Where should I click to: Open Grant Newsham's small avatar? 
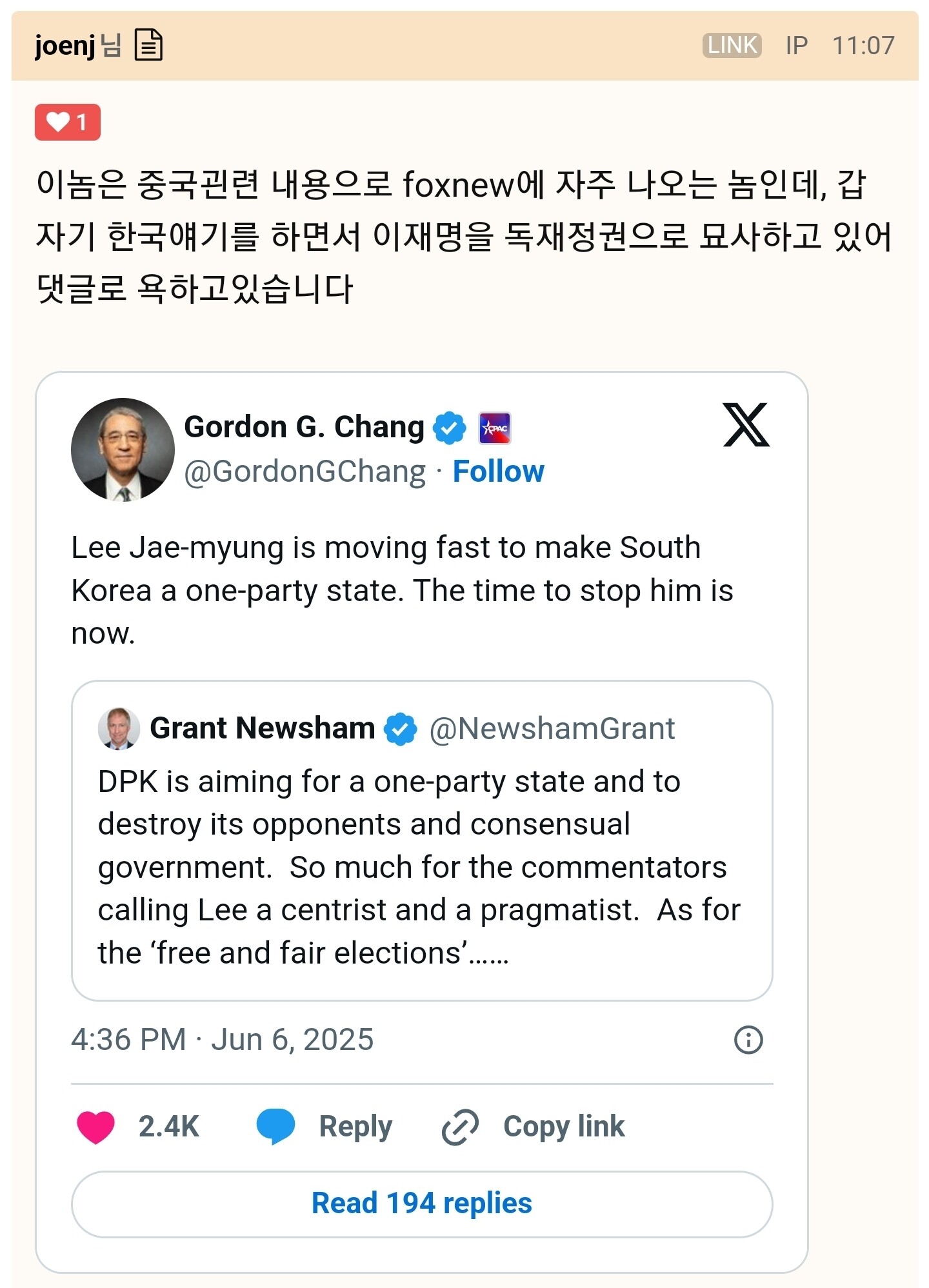click(119, 729)
